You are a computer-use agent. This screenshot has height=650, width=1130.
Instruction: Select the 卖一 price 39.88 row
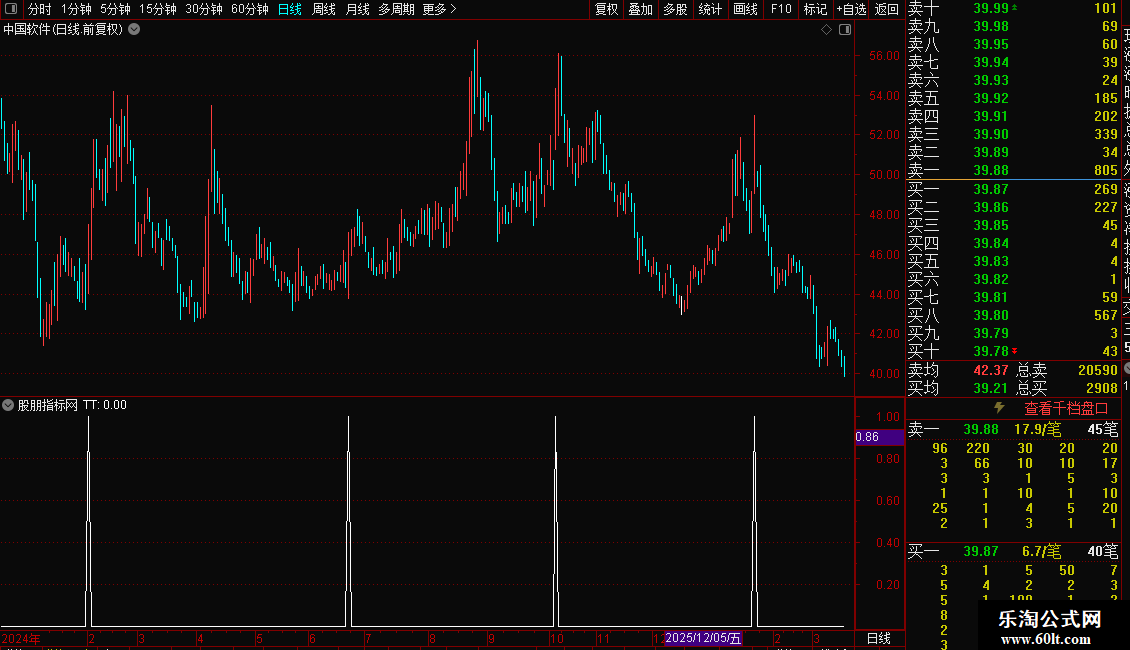pyautogui.click(x=1013, y=170)
